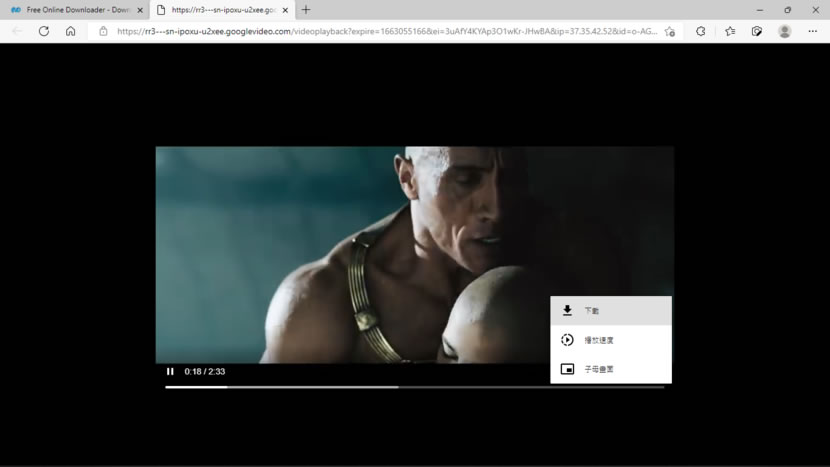The image size is (830, 467).
Task: Open collections icon in toolbar
Action: tap(757, 31)
